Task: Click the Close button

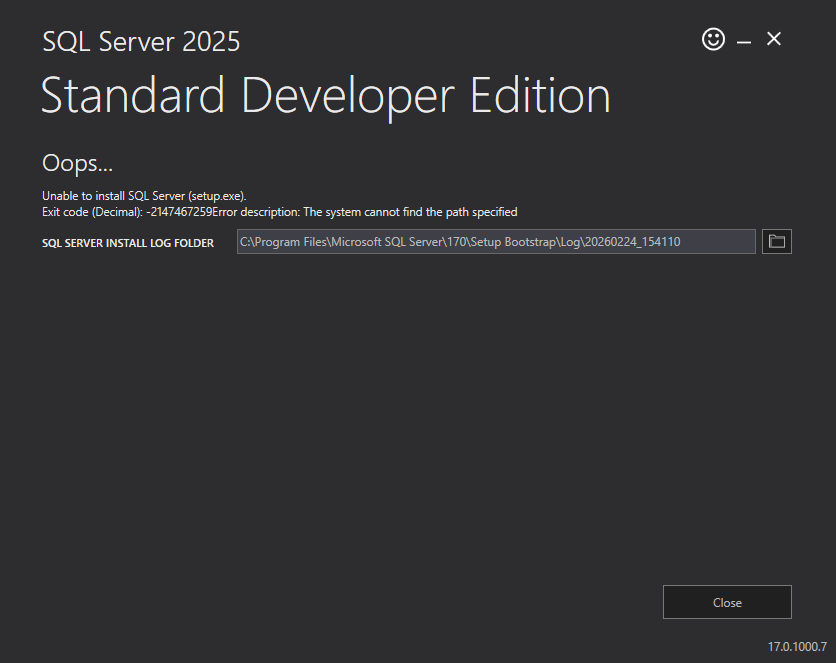Action: 727,602
